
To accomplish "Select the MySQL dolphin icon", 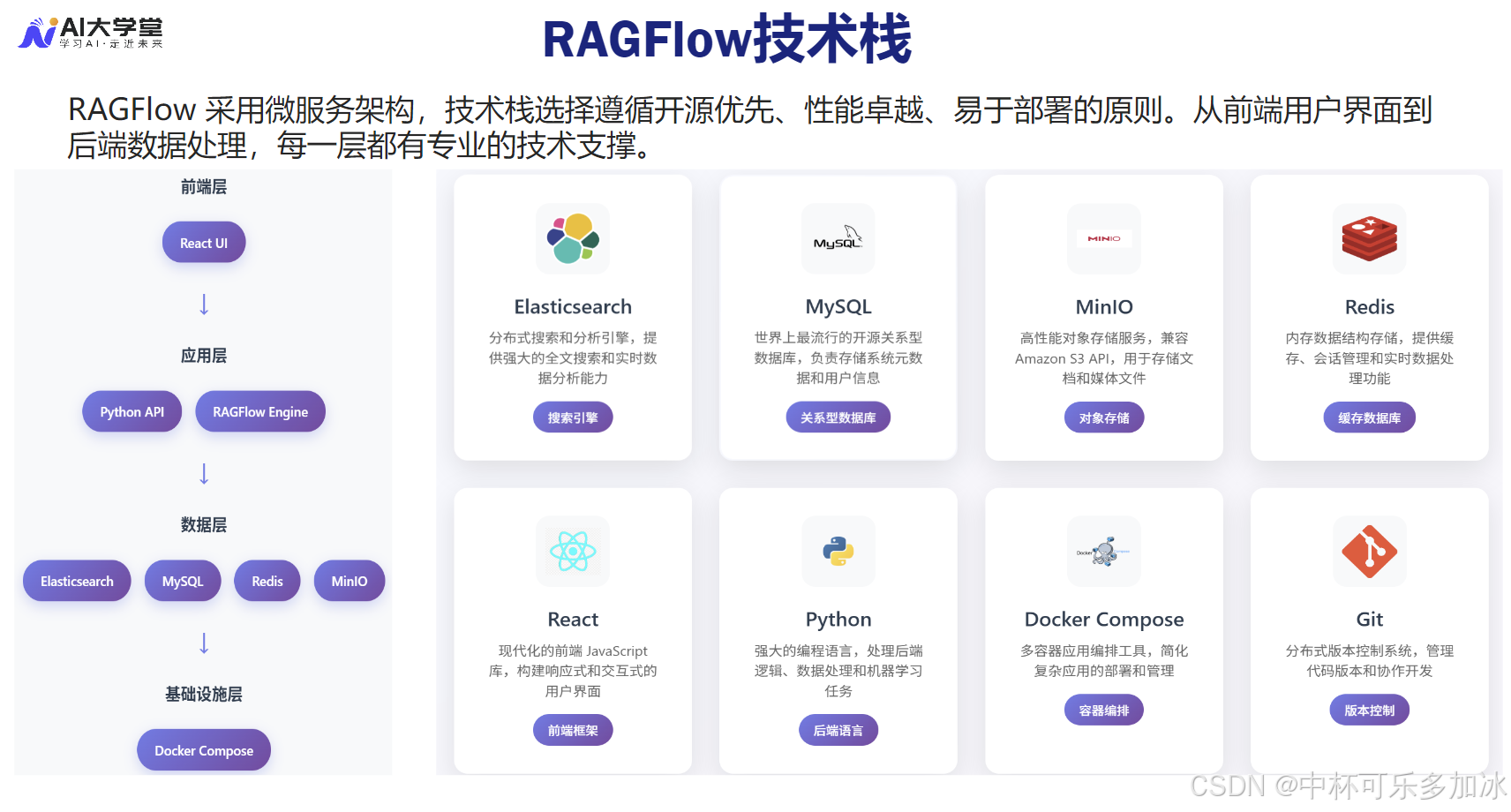I will coord(838,239).
